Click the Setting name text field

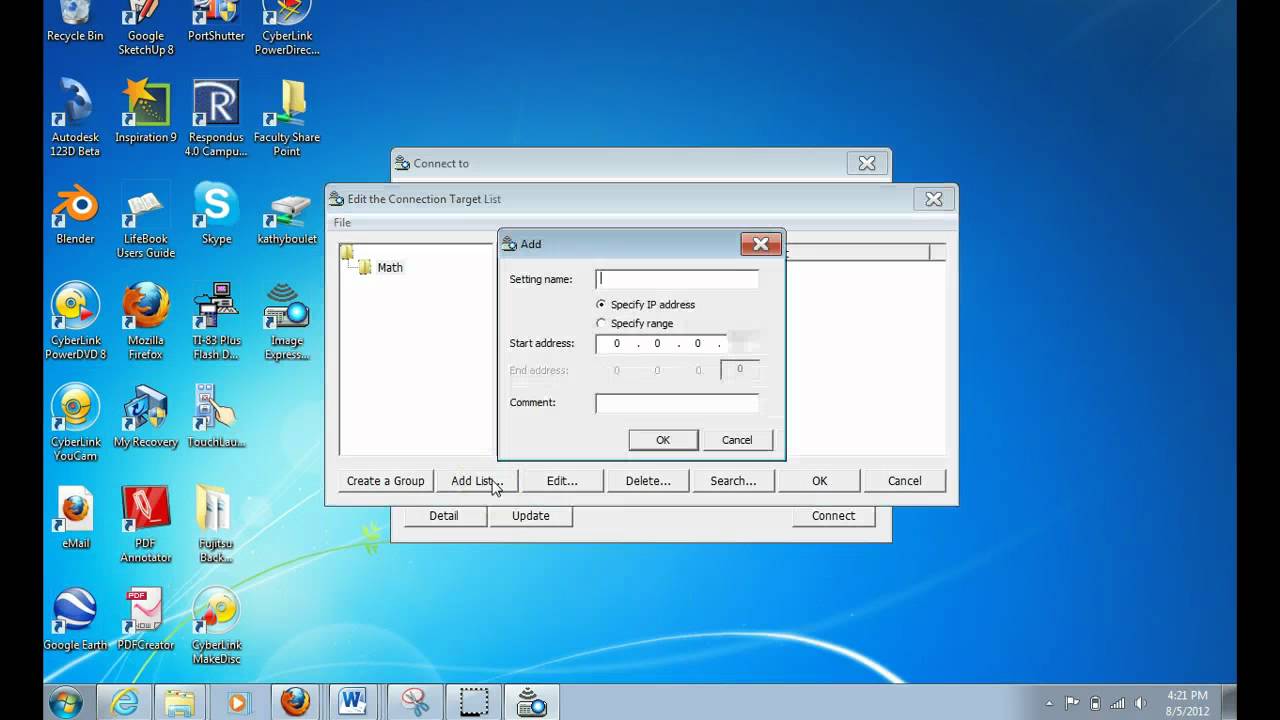tap(677, 280)
